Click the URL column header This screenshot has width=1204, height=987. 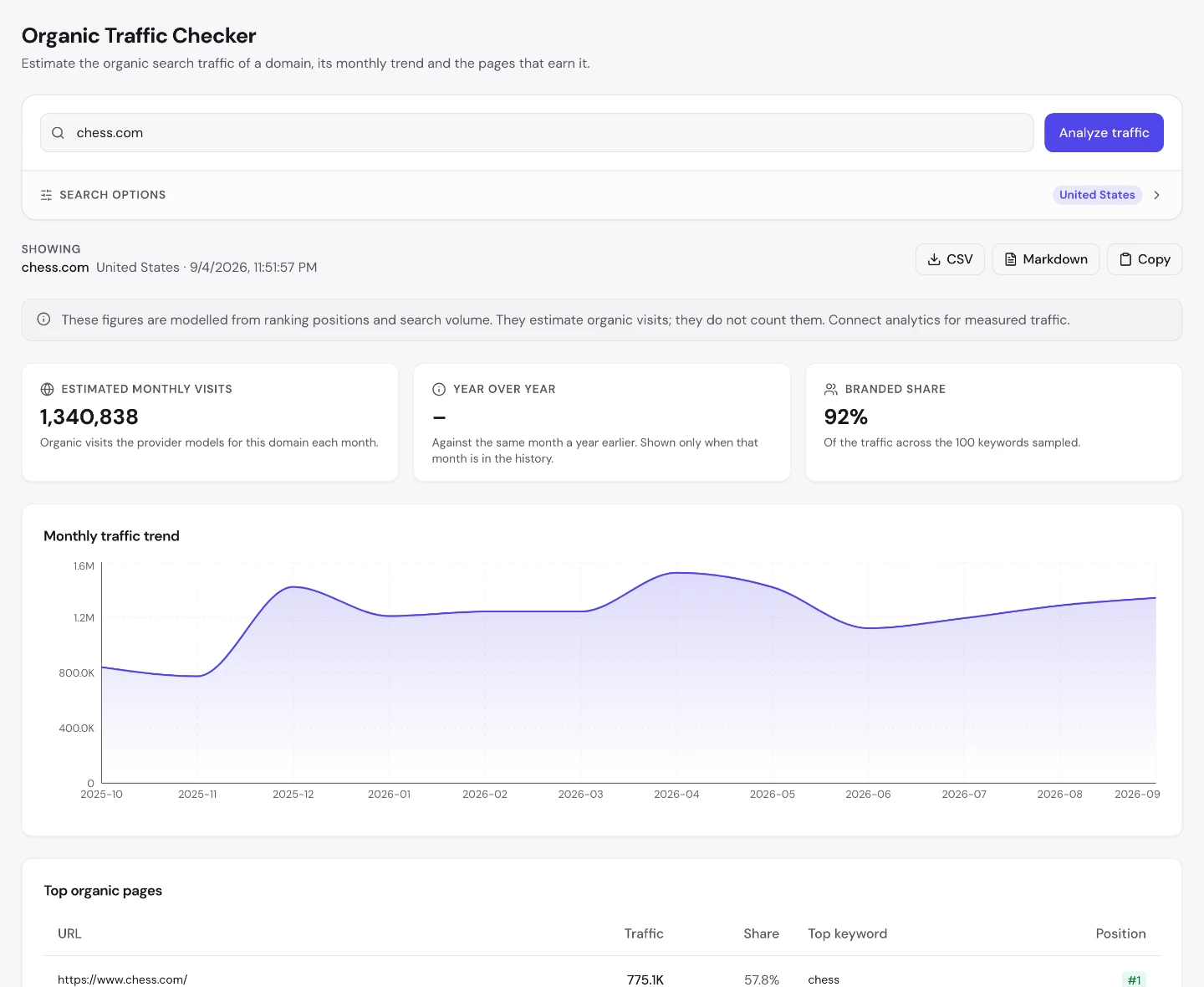(x=69, y=933)
